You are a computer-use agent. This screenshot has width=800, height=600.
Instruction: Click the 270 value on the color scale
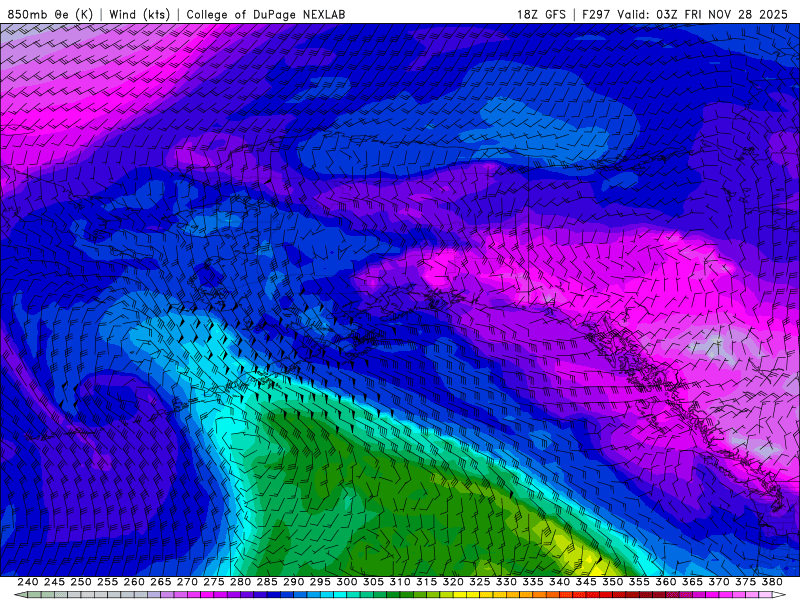pos(187,582)
